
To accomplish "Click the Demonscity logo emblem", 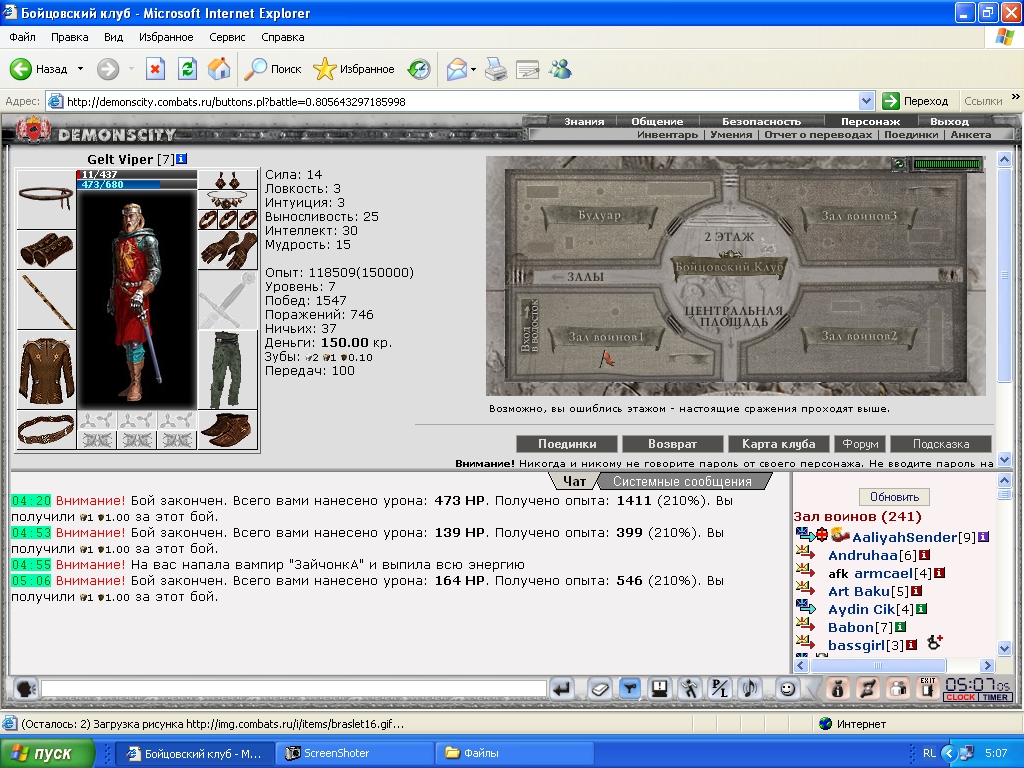I will pos(33,129).
